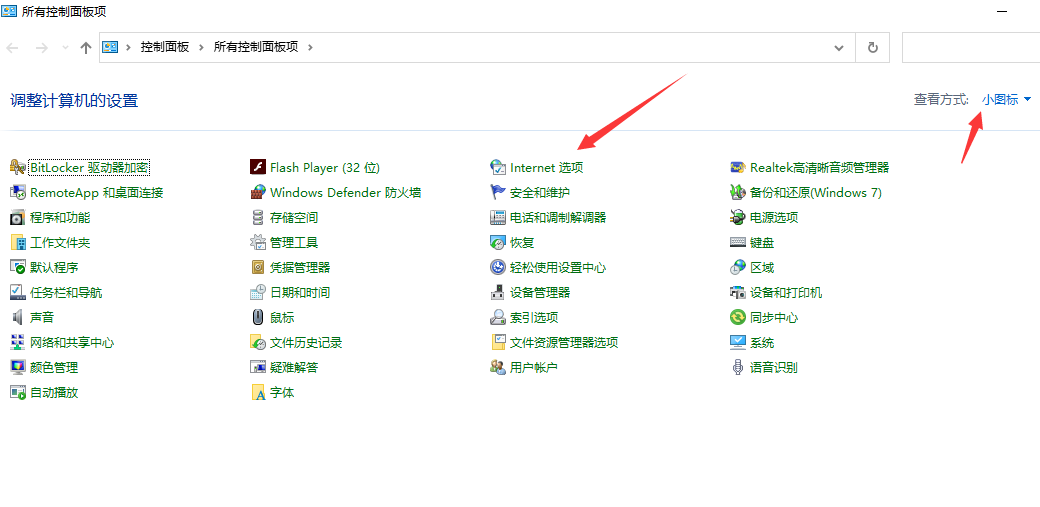The image size is (1040, 507).
Task: Open the BitLocker 驱动器加密 icon
Action: click(18, 167)
